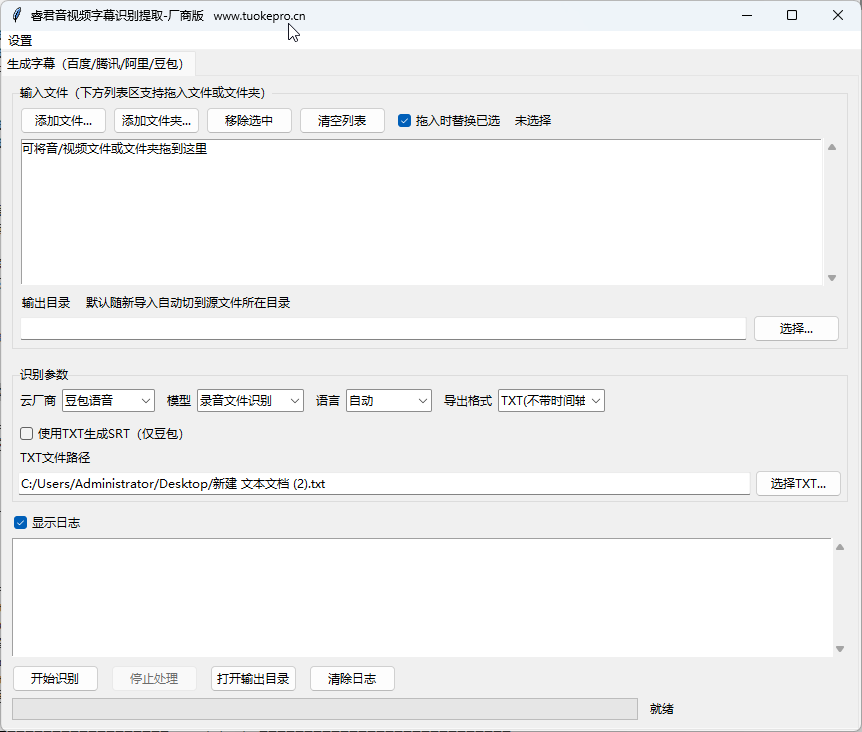
Task: Click the 打开输出目录 button
Action: pos(253,679)
